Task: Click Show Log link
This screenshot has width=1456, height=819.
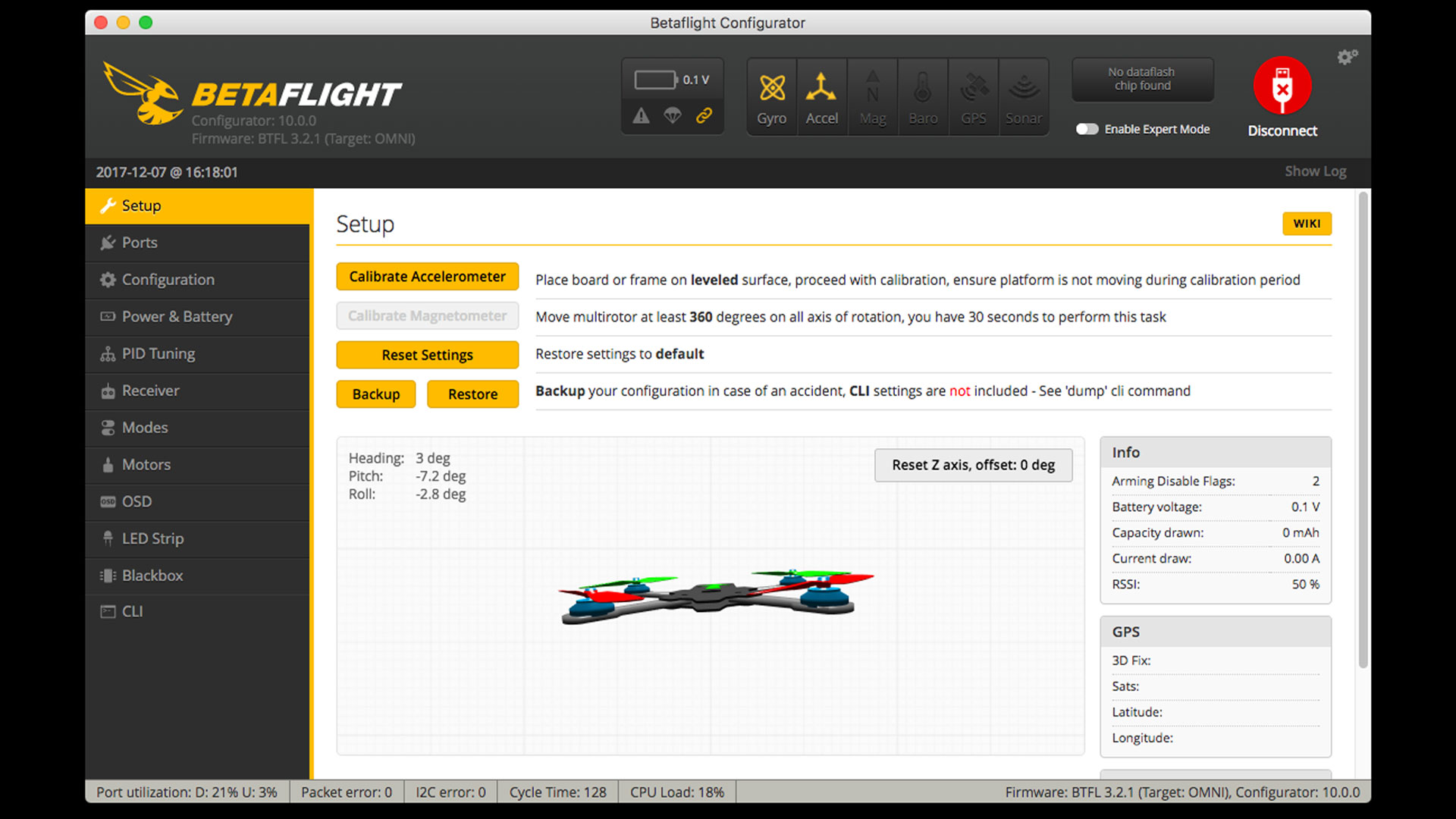Action: (1316, 171)
